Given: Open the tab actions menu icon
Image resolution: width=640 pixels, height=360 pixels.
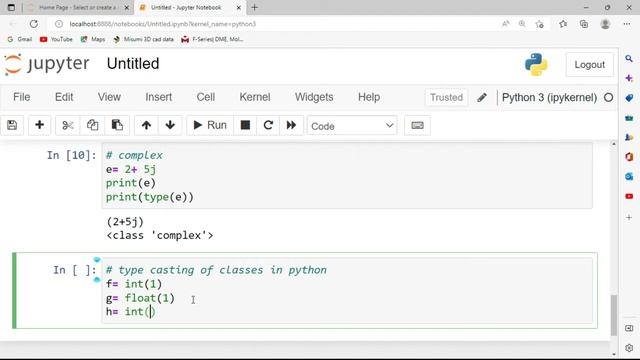Looking at the screenshot, I should tap(11, 7).
